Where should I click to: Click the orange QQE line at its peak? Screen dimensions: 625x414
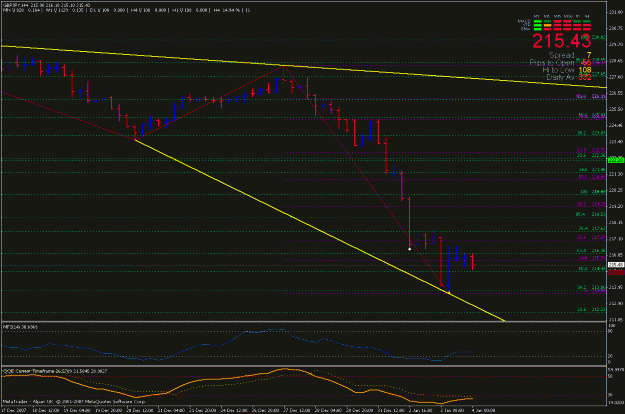pos(285,369)
